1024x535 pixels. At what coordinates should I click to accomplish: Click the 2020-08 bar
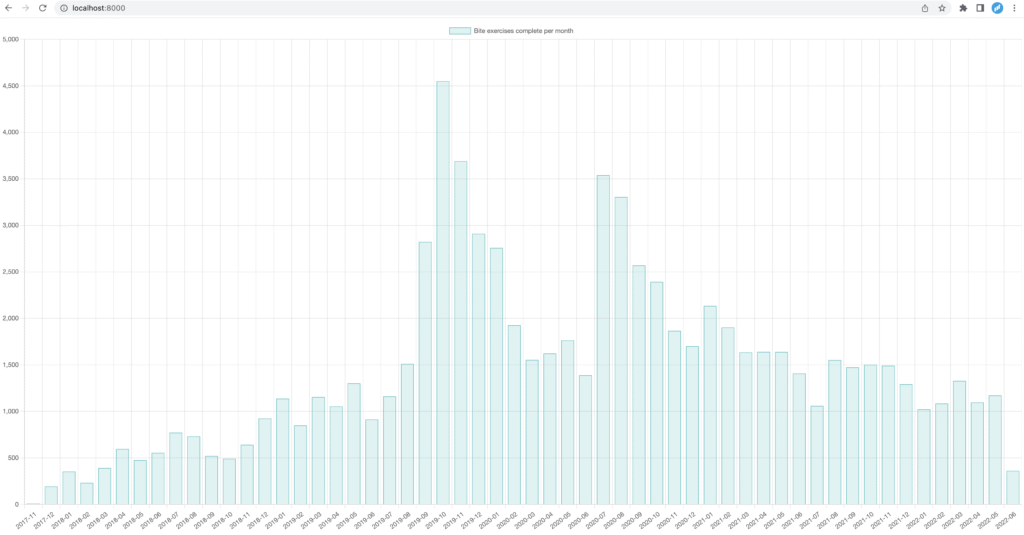[x=621, y=350]
